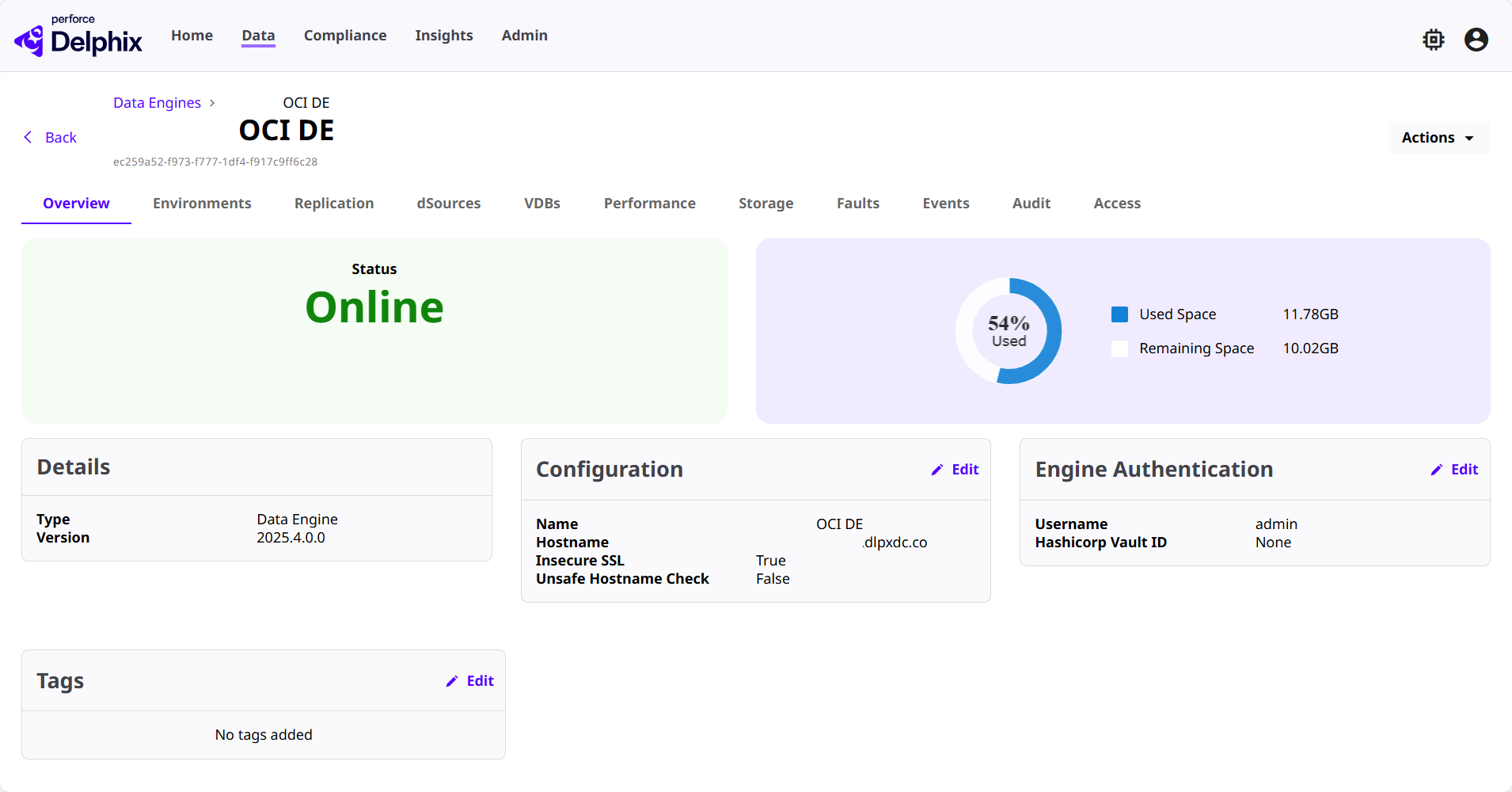
Task: Click the Configuration Name value OCI DE
Action: pos(839,524)
